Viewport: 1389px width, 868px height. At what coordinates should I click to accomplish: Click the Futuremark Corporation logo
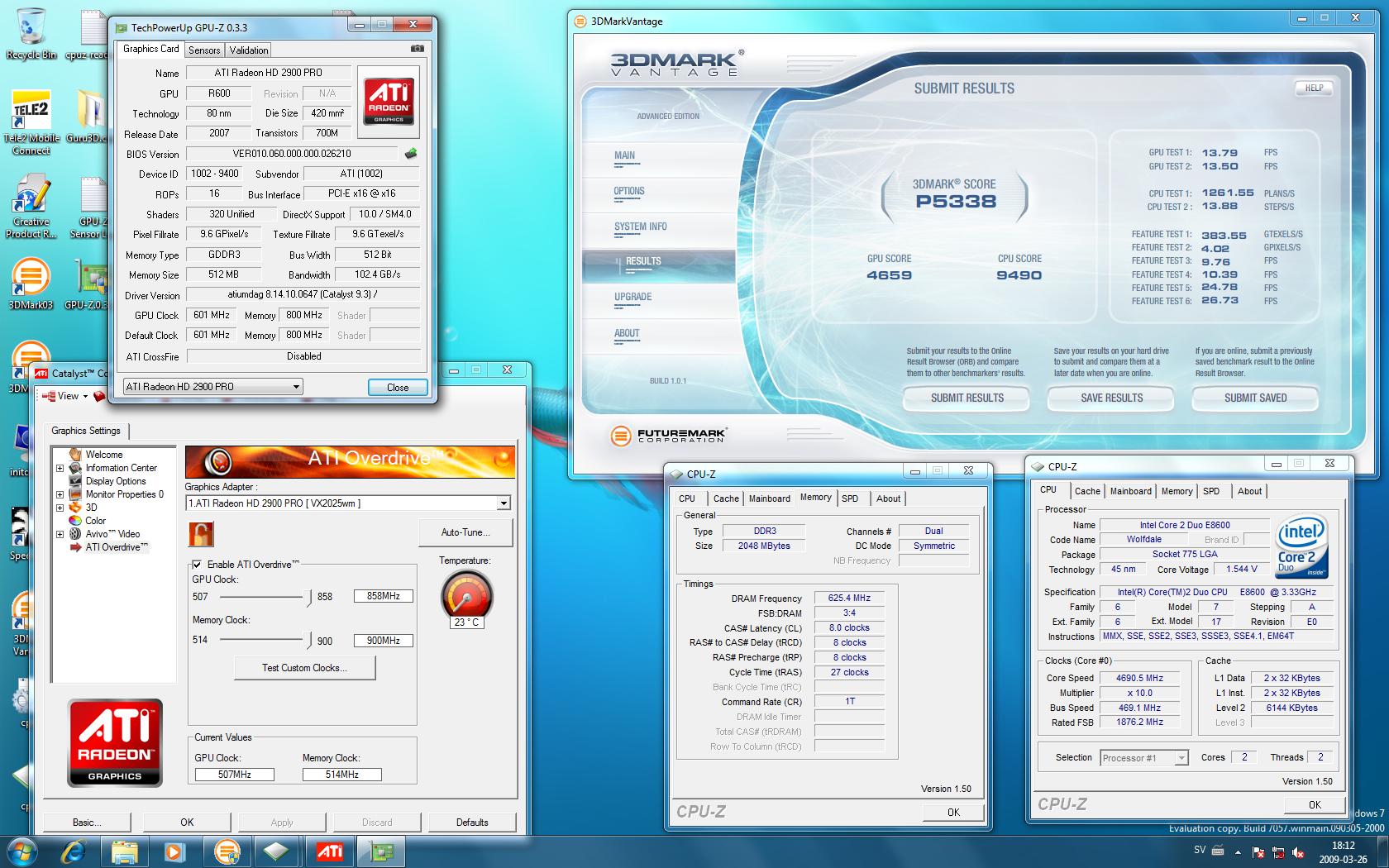668,435
